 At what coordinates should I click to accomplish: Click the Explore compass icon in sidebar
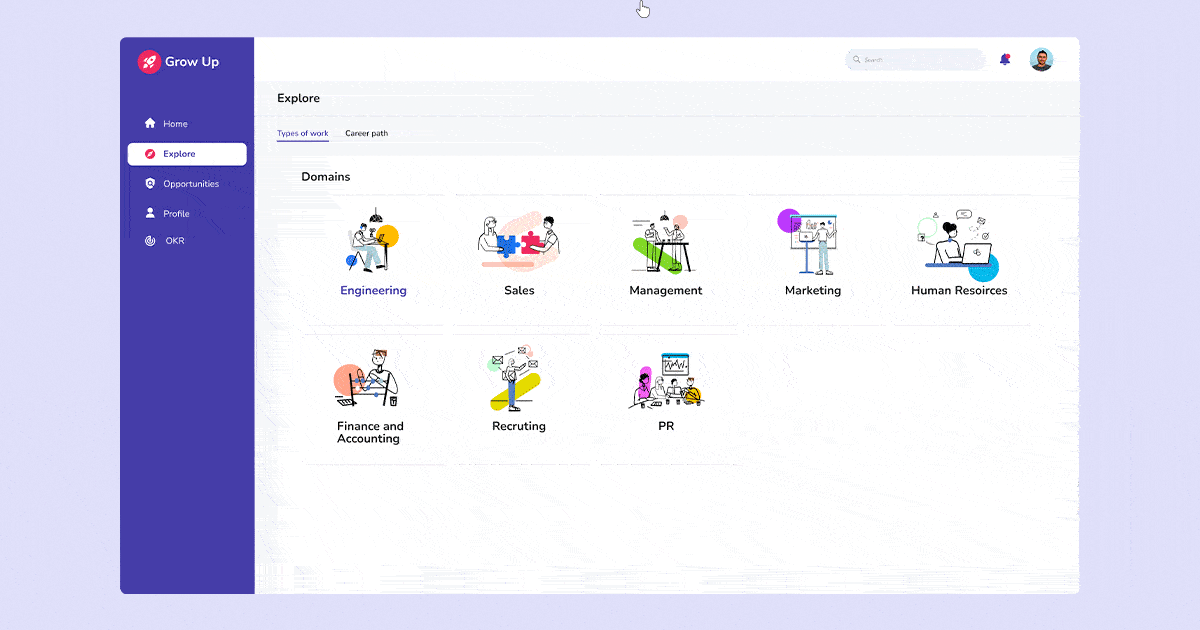150,154
